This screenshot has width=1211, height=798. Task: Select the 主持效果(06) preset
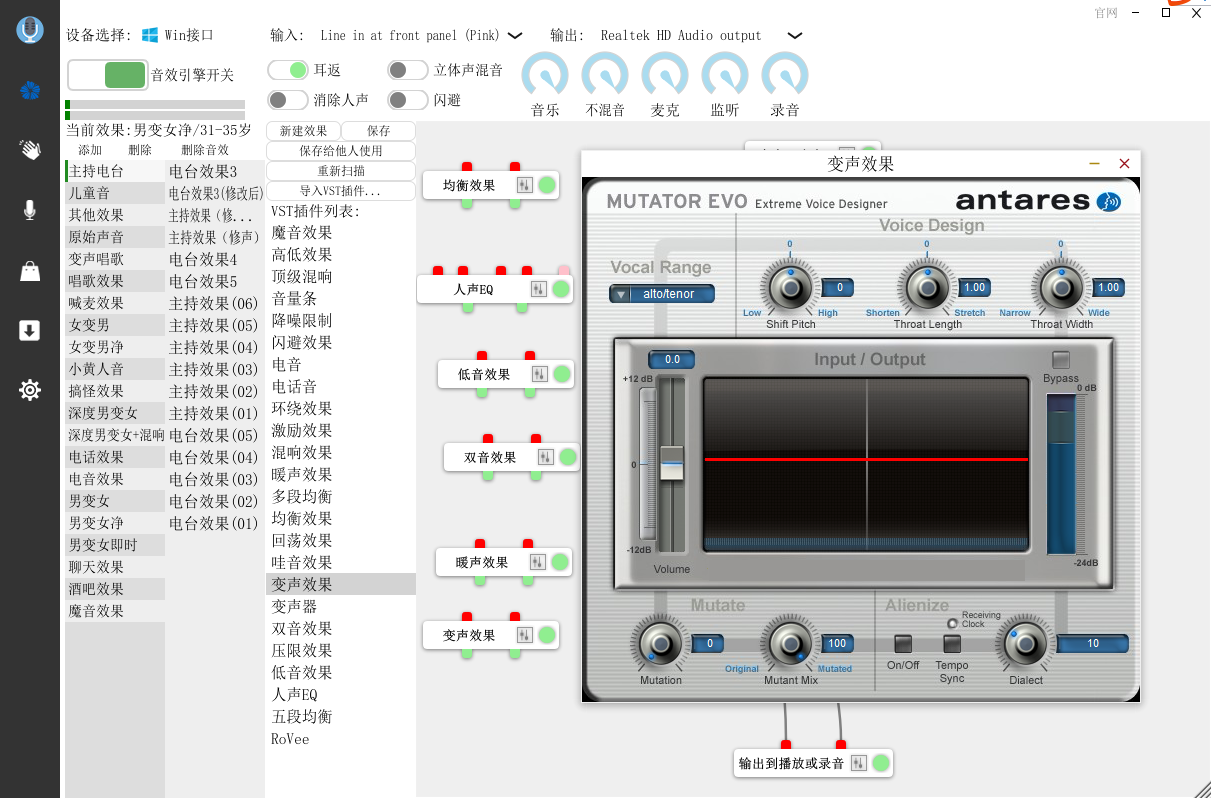[x=216, y=303]
